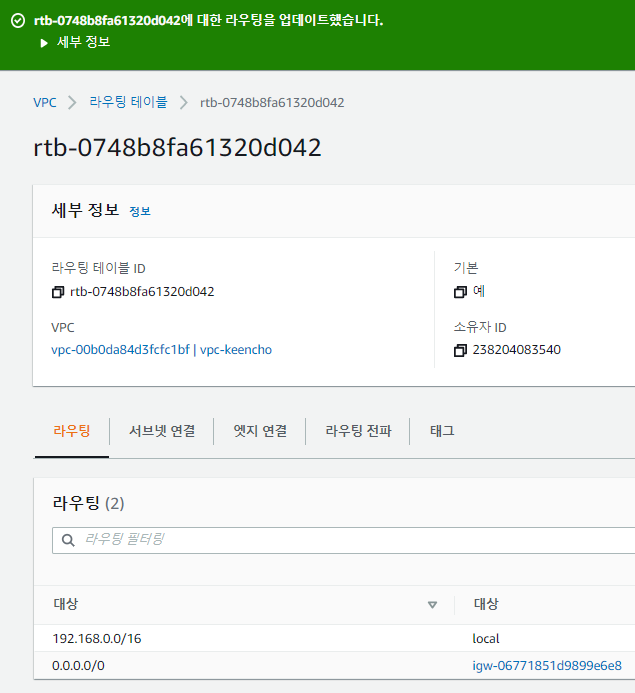Go to VPC in the breadcrumb
Screen dimensions: 635x693
(x=44, y=102)
